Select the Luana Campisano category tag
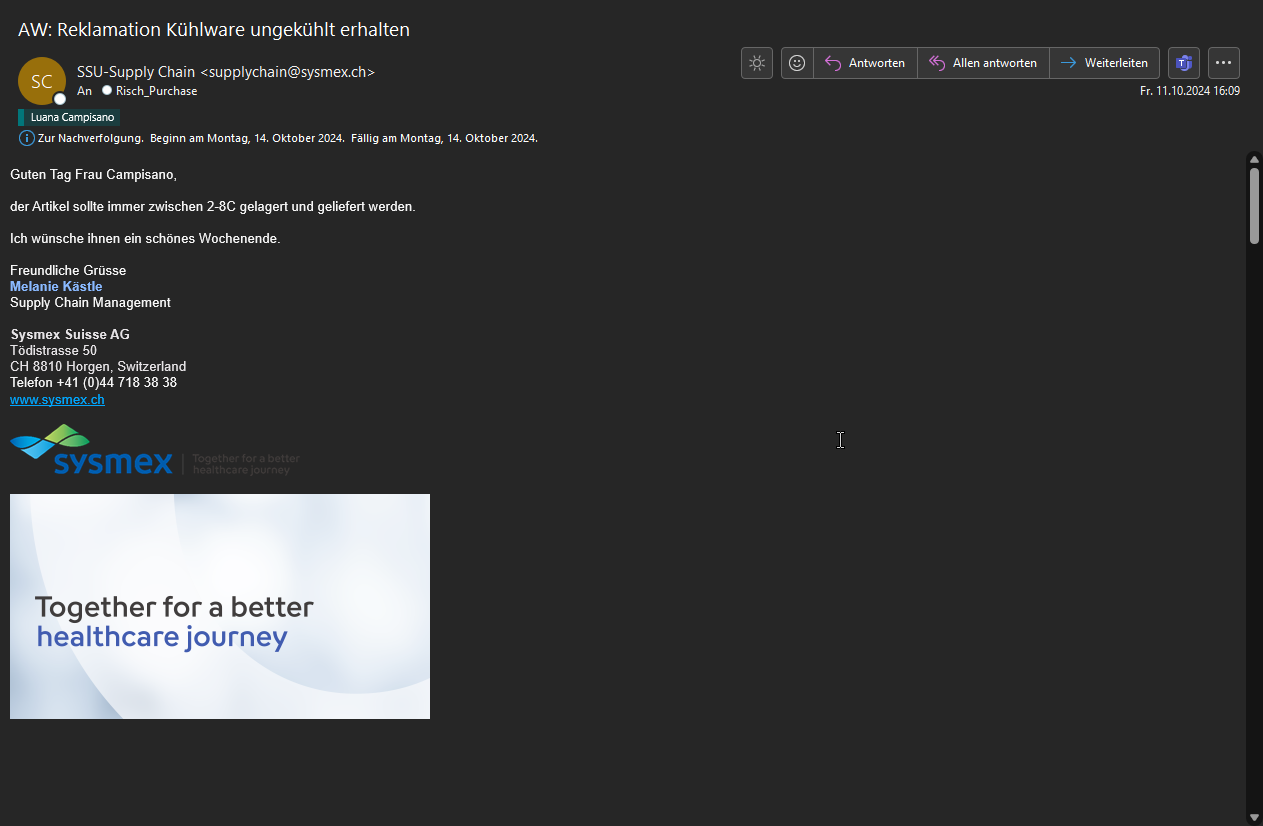 coord(70,117)
